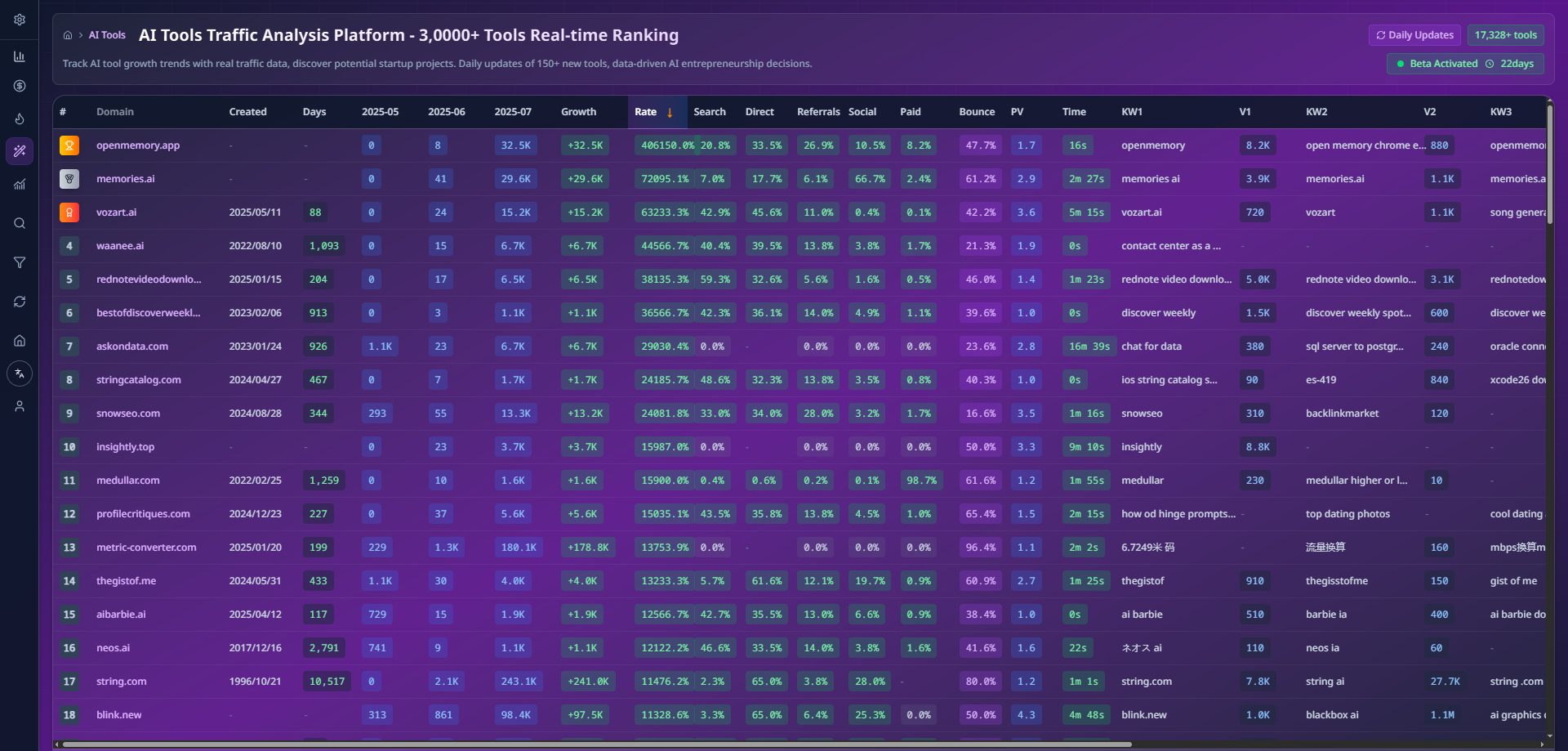1568x751 pixels.
Task: Open the bar chart analytics icon
Action: tap(20, 57)
